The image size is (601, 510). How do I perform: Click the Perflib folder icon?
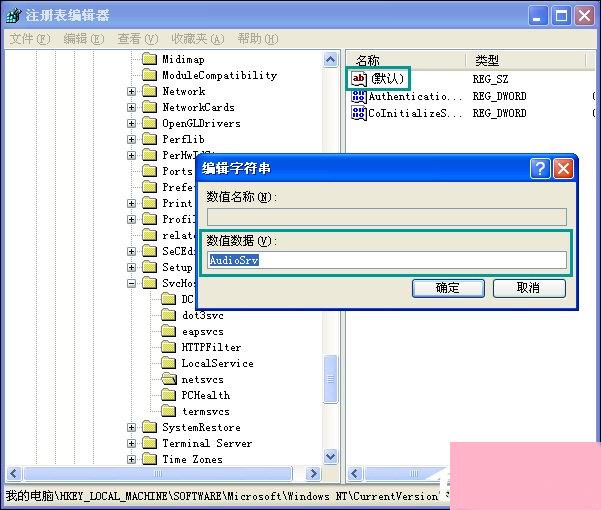(x=149, y=139)
